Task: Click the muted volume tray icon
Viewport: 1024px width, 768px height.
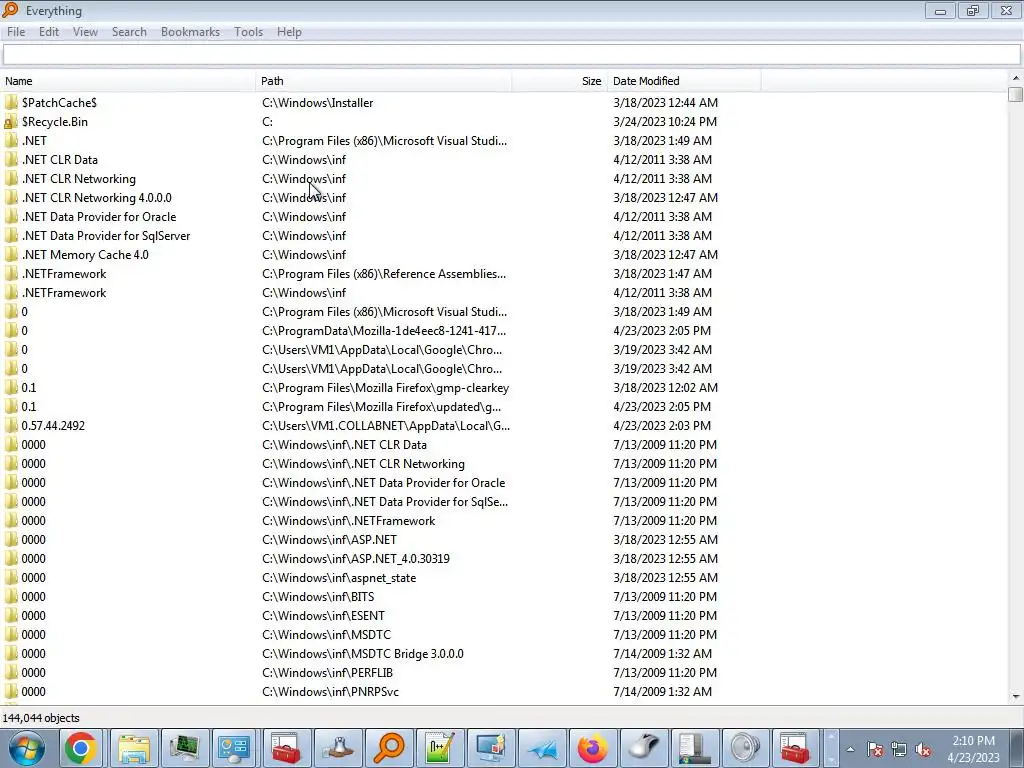Action: [922, 750]
